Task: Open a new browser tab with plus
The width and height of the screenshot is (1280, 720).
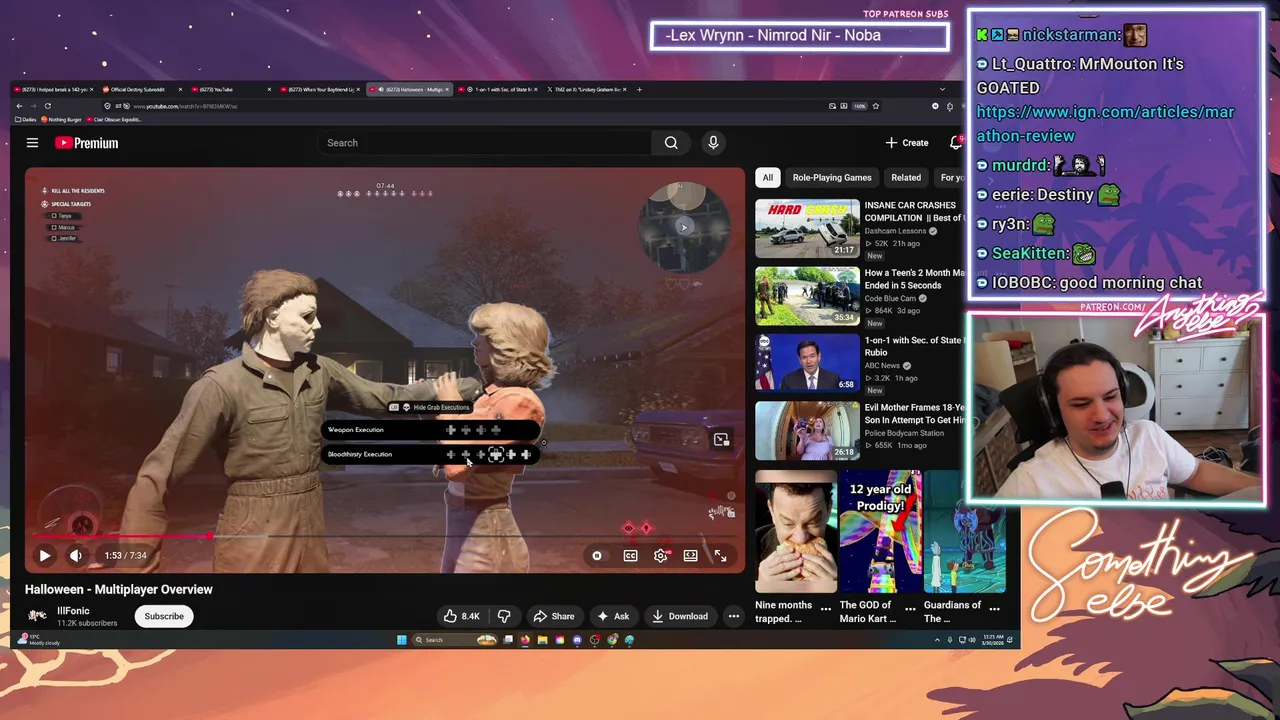Action: point(640,89)
